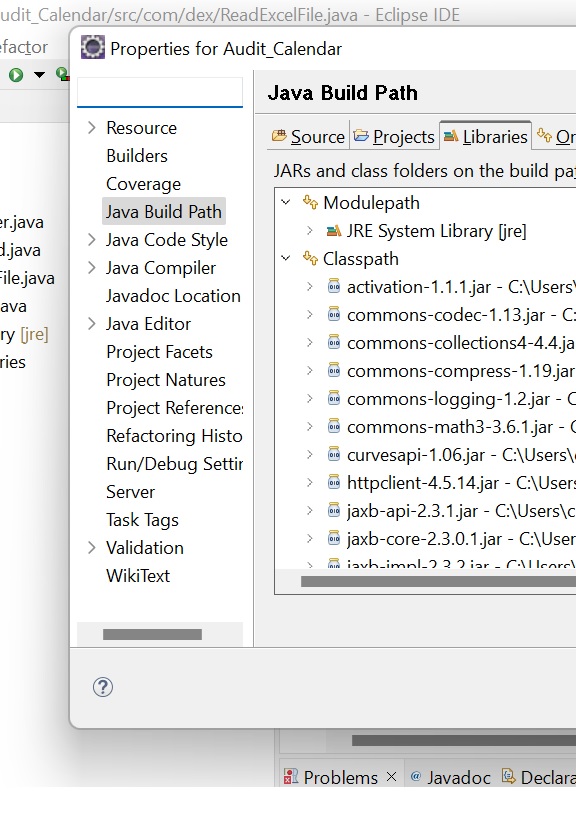Click the help question mark icon
This screenshot has width=576, height=815.
[x=103, y=687]
